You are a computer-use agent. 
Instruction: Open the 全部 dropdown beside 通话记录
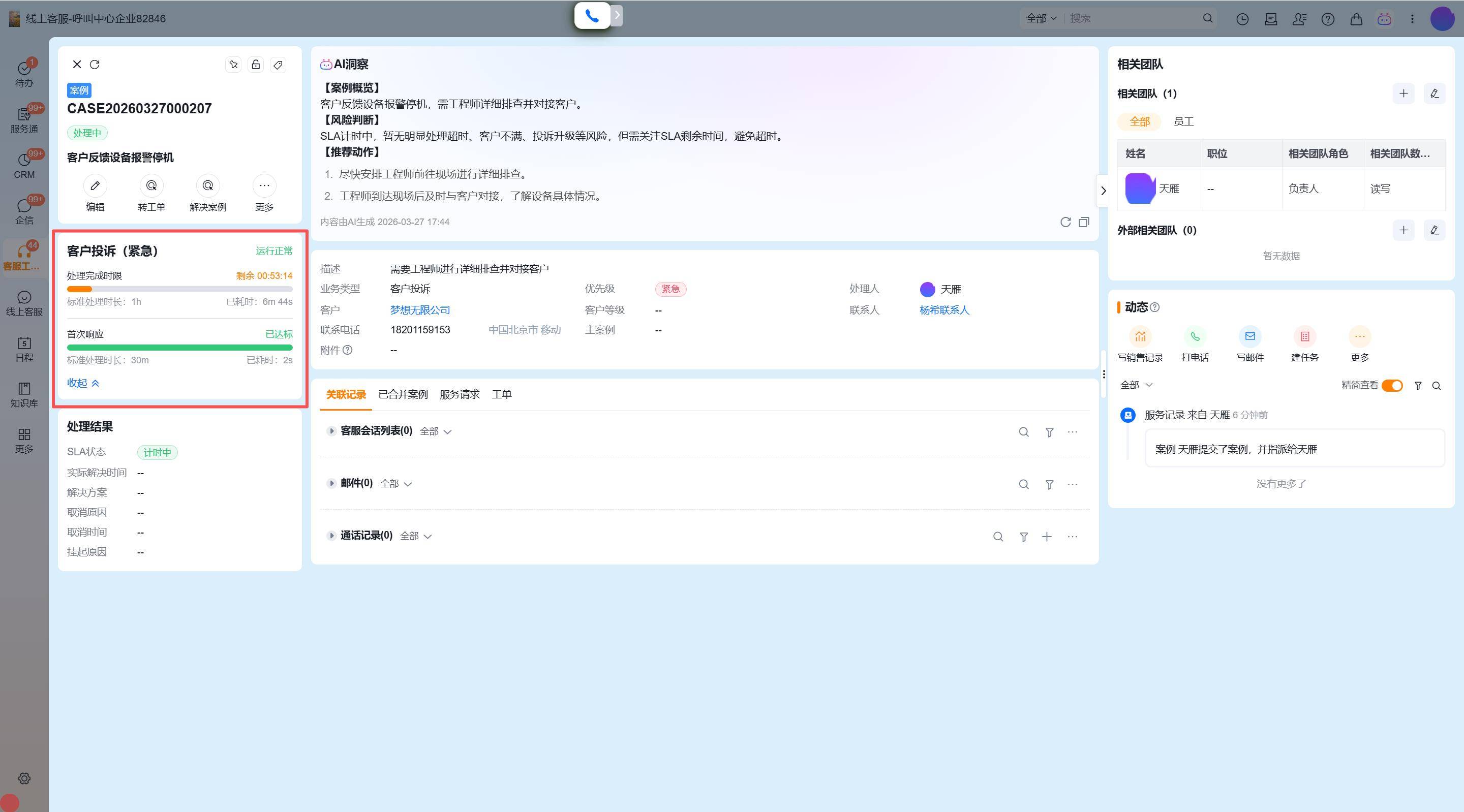(415, 536)
